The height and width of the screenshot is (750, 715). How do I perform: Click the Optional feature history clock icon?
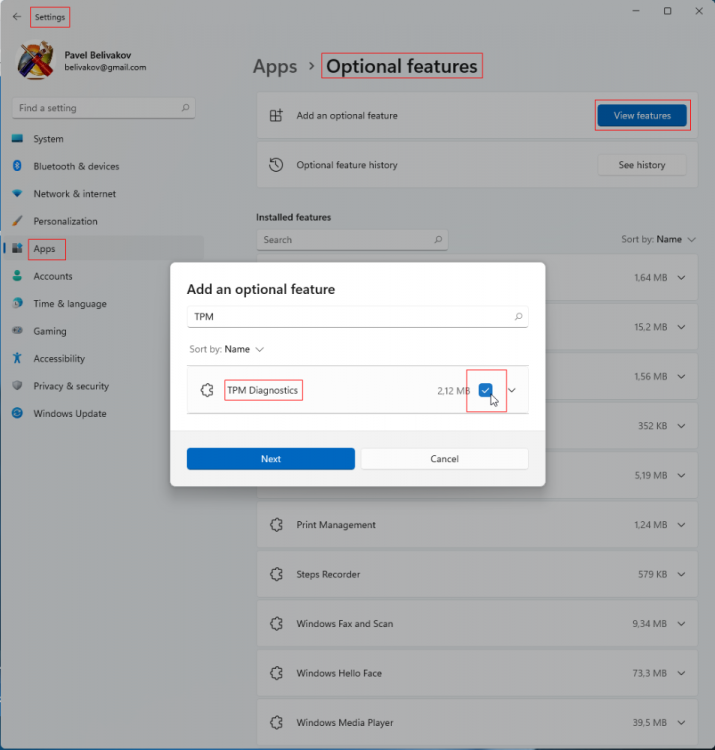pyautogui.click(x=276, y=165)
